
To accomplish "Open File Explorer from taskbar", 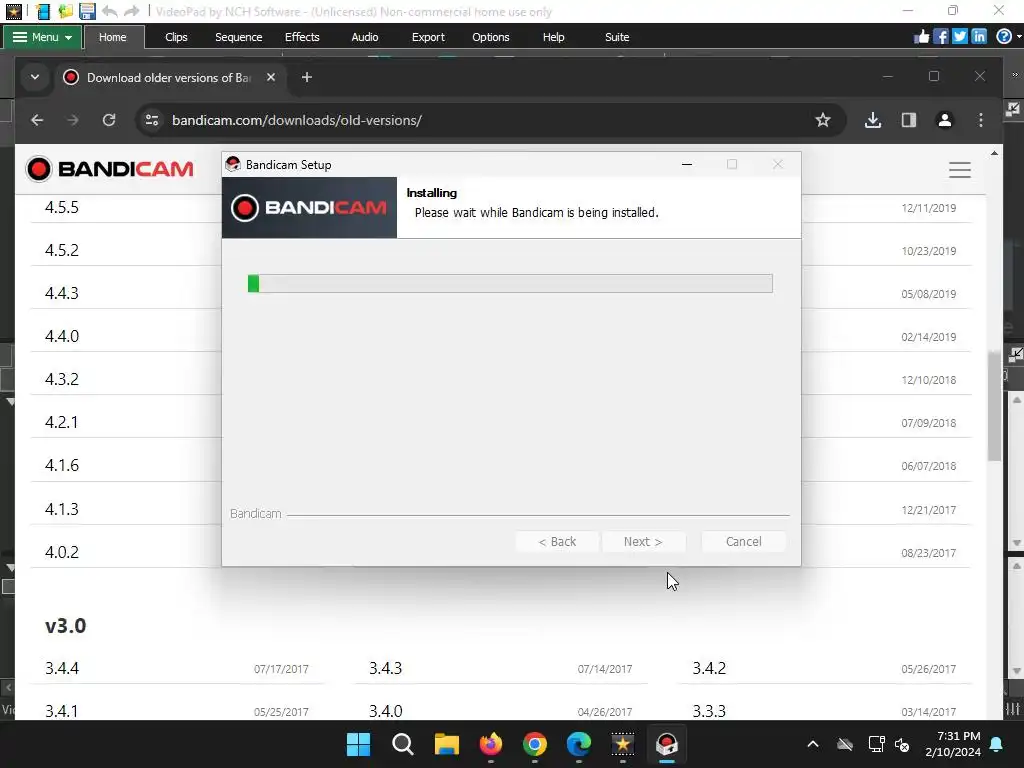I will click(447, 744).
